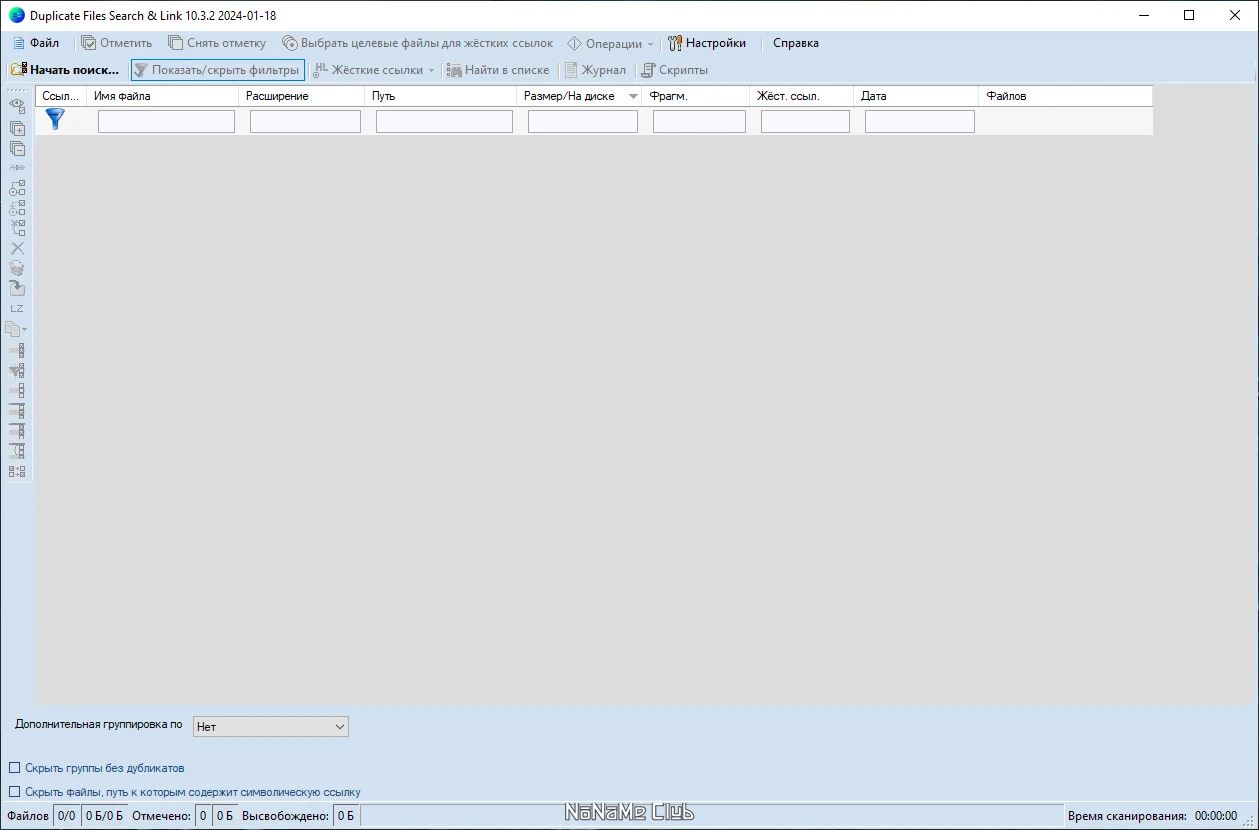The width and height of the screenshot is (1259, 830).
Task: Click the Фрагм. column header
Action: pyautogui.click(x=696, y=96)
